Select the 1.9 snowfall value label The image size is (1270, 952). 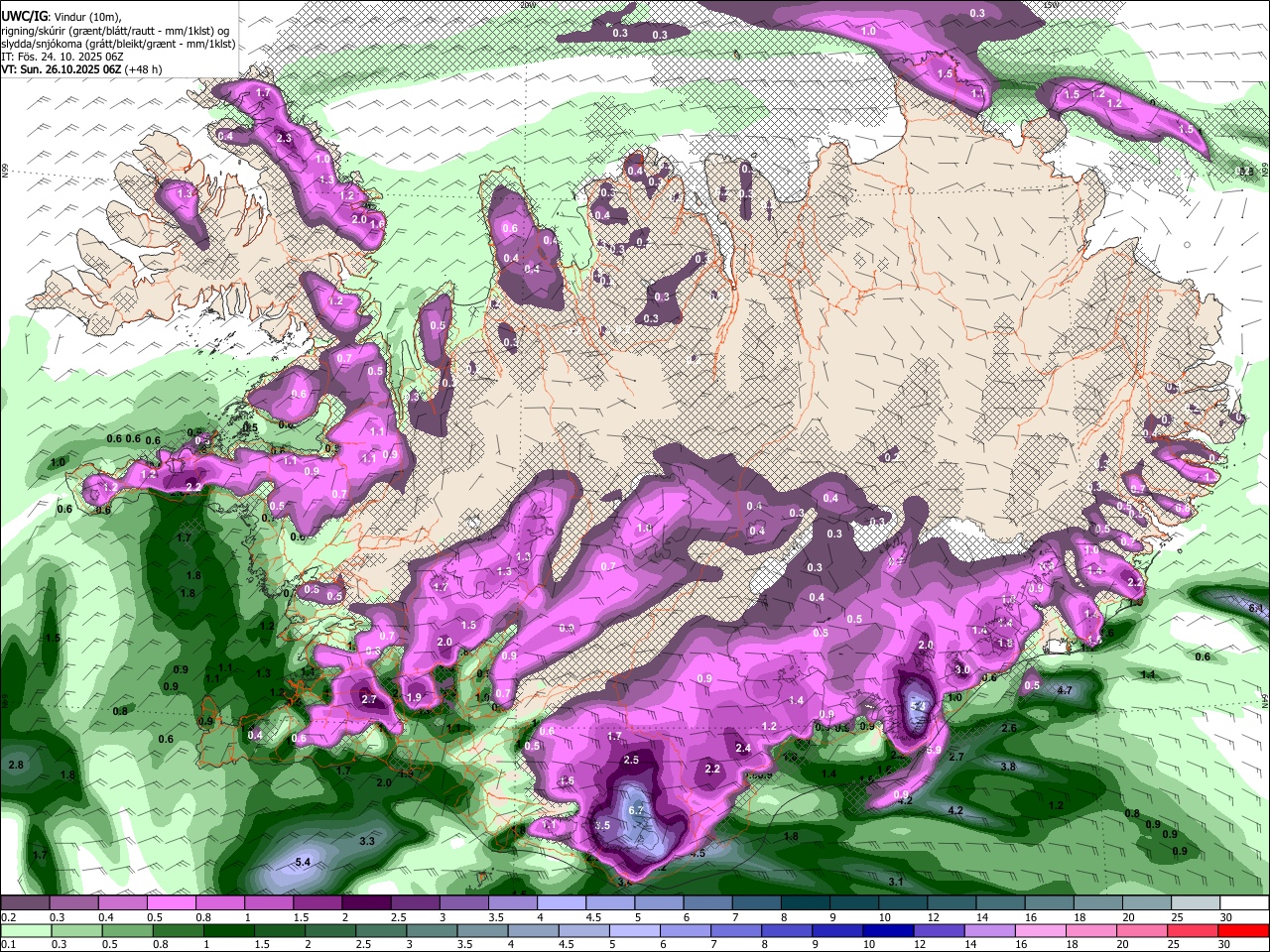pos(414,697)
